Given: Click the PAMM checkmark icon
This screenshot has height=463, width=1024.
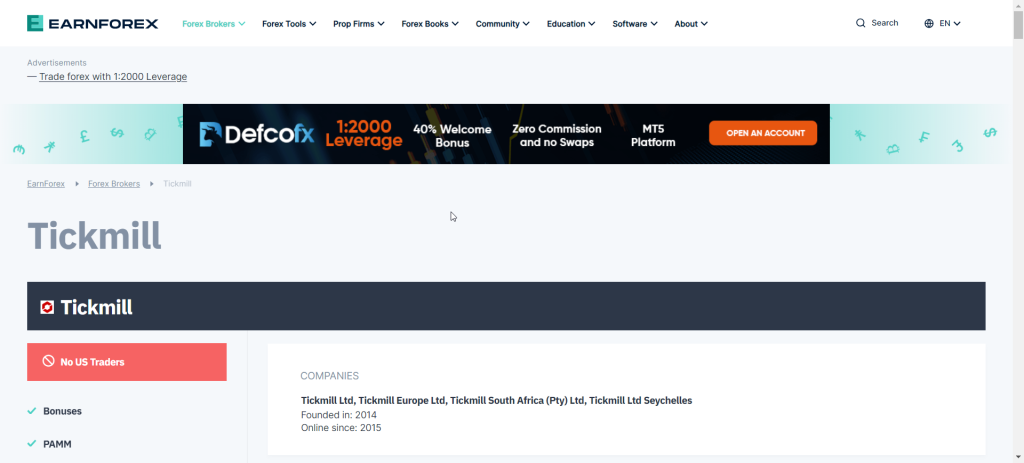Looking at the screenshot, I should click(31, 444).
